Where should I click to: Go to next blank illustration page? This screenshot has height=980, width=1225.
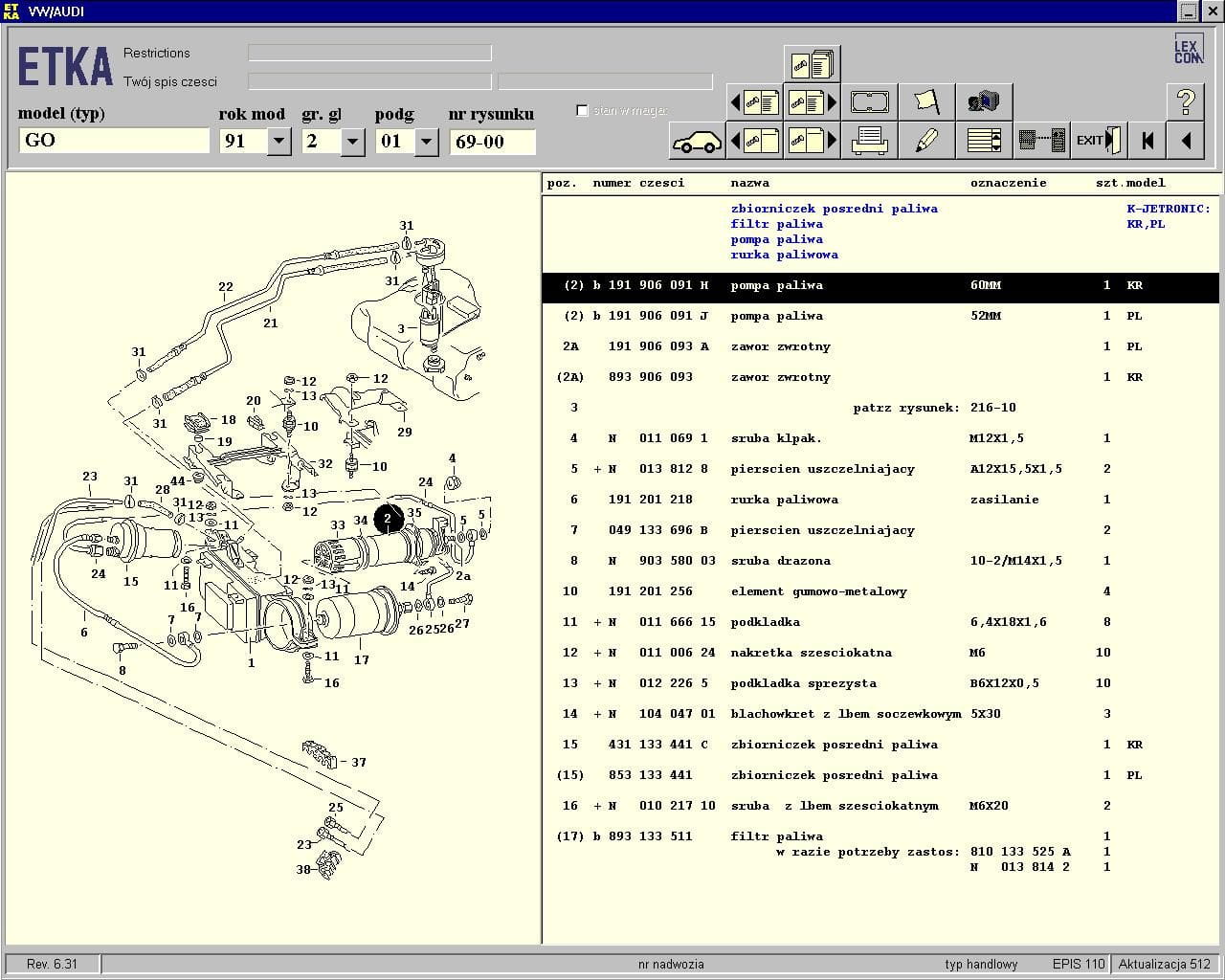click(x=812, y=141)
